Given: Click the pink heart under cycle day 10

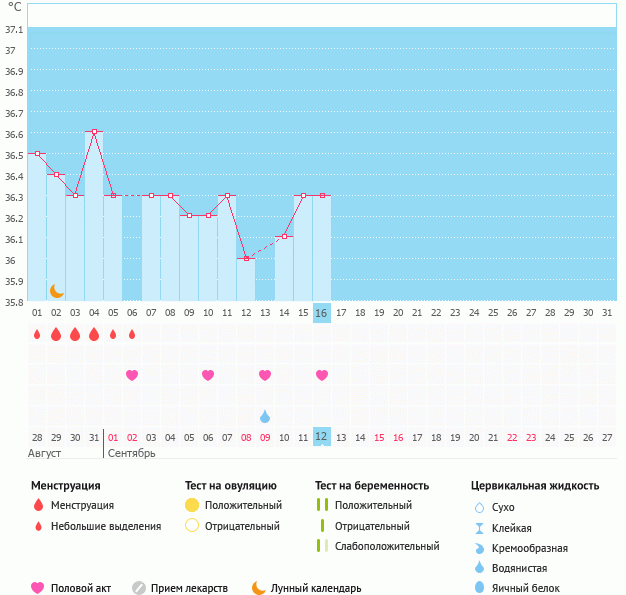Looking at the screenshot, I should 208,375.
